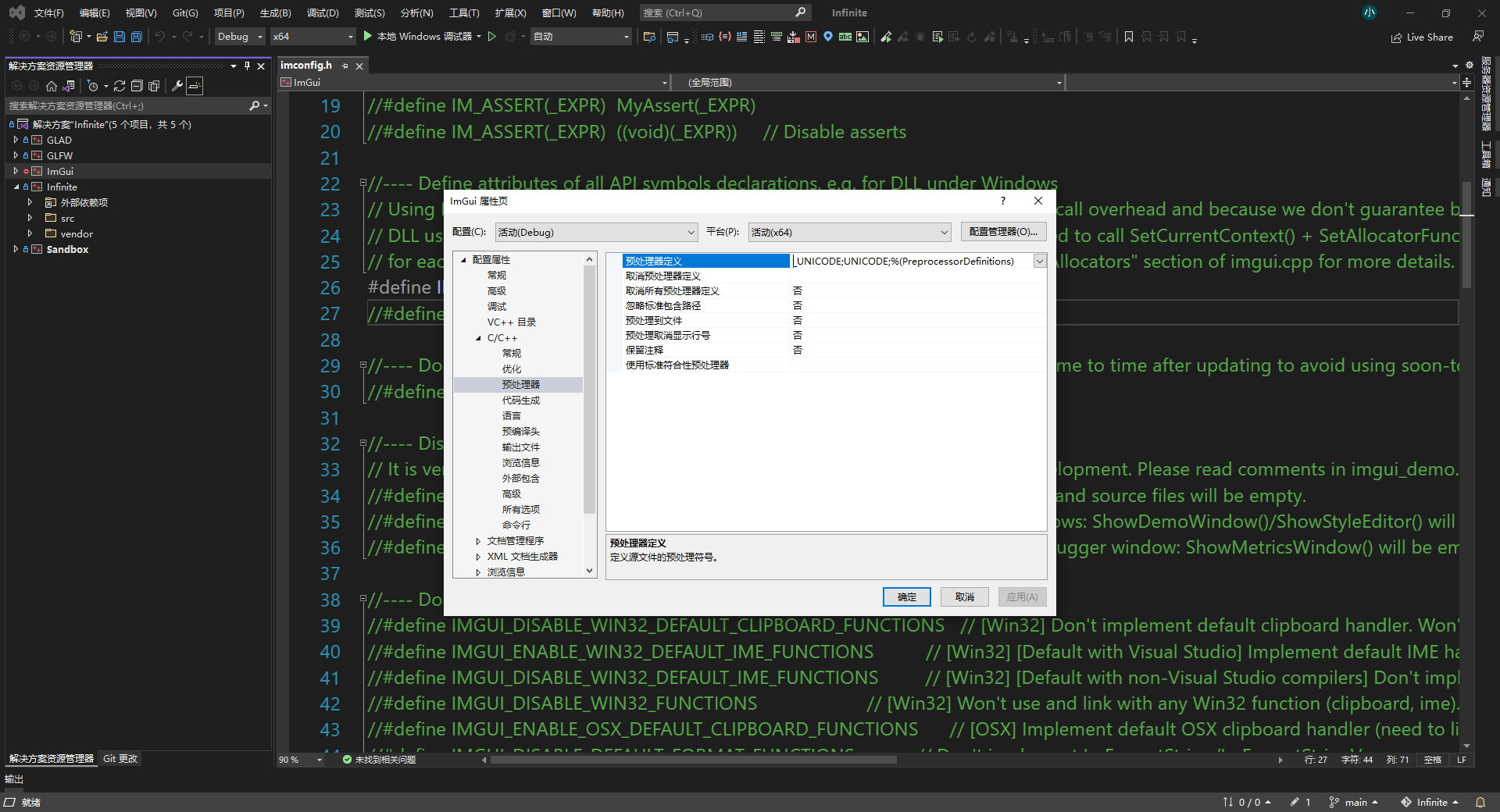Click the Live Share button
This screenshot has width=1500, height=812.
(x=1422, y=37)
